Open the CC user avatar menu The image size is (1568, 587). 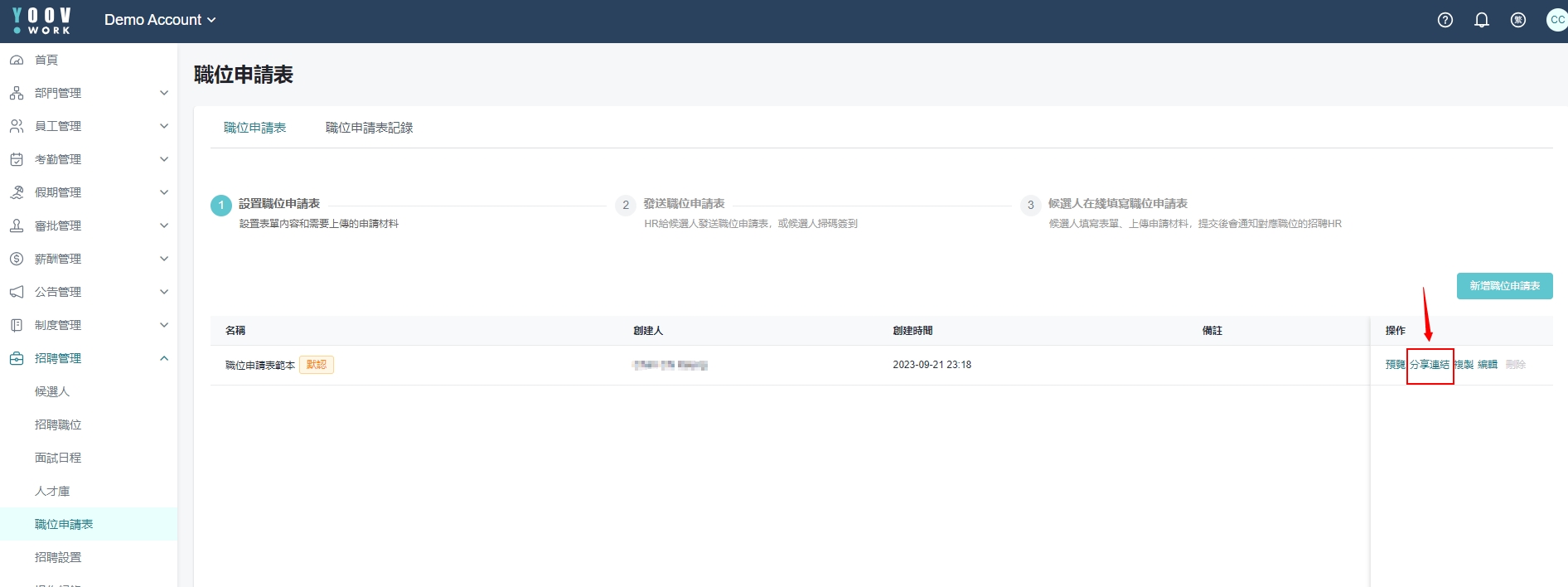(x=1556, y=20)
